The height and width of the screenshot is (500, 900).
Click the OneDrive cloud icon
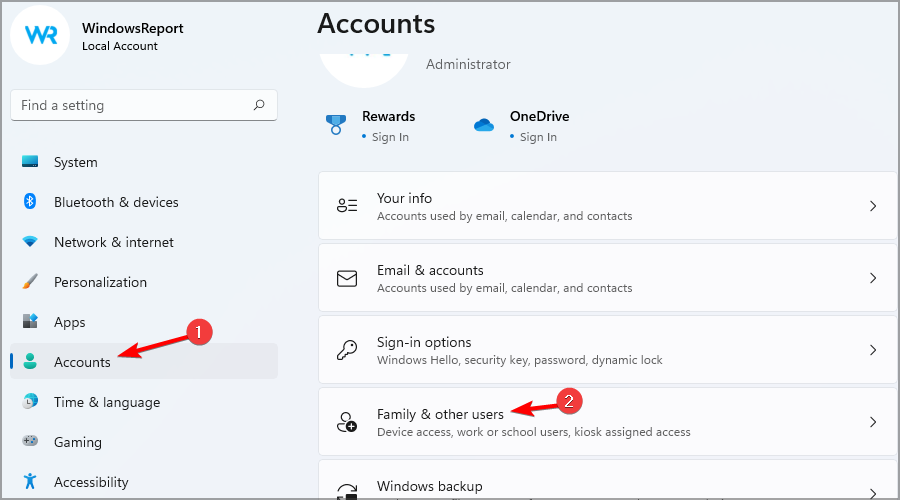click(484, 125)
